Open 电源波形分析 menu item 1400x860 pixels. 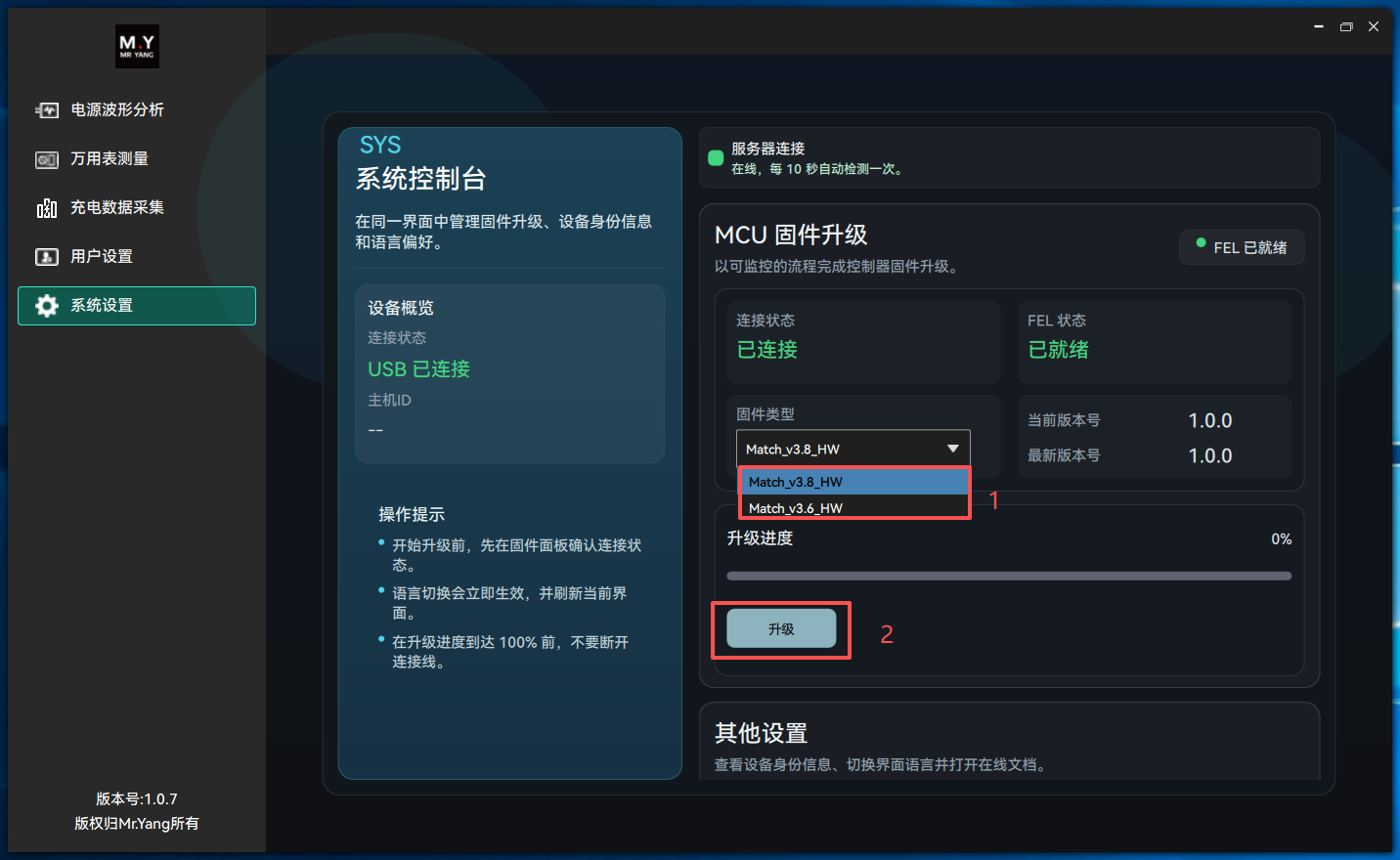(137, 110)
